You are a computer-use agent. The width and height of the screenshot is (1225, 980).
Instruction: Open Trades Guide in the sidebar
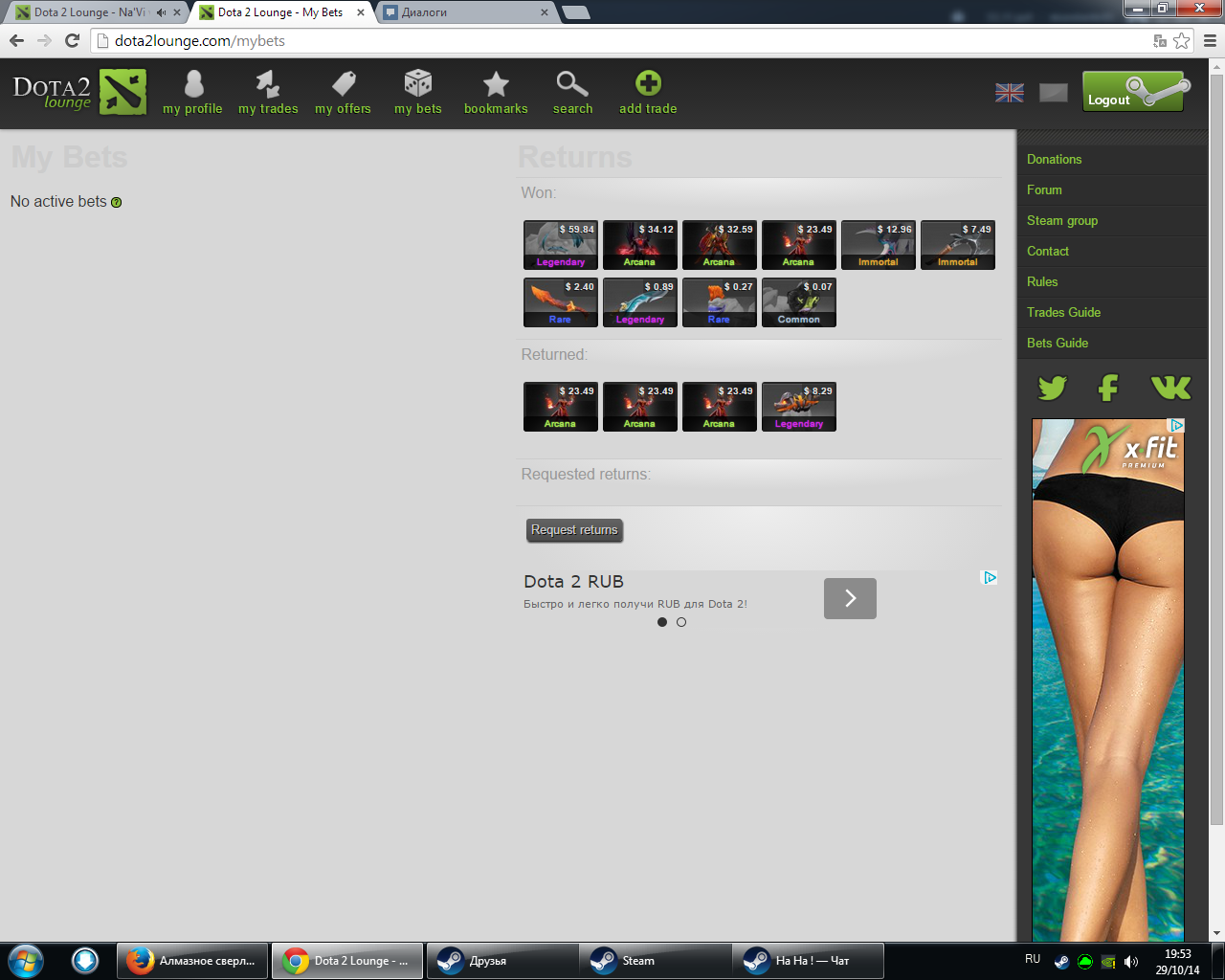[x=1112, y=313]
